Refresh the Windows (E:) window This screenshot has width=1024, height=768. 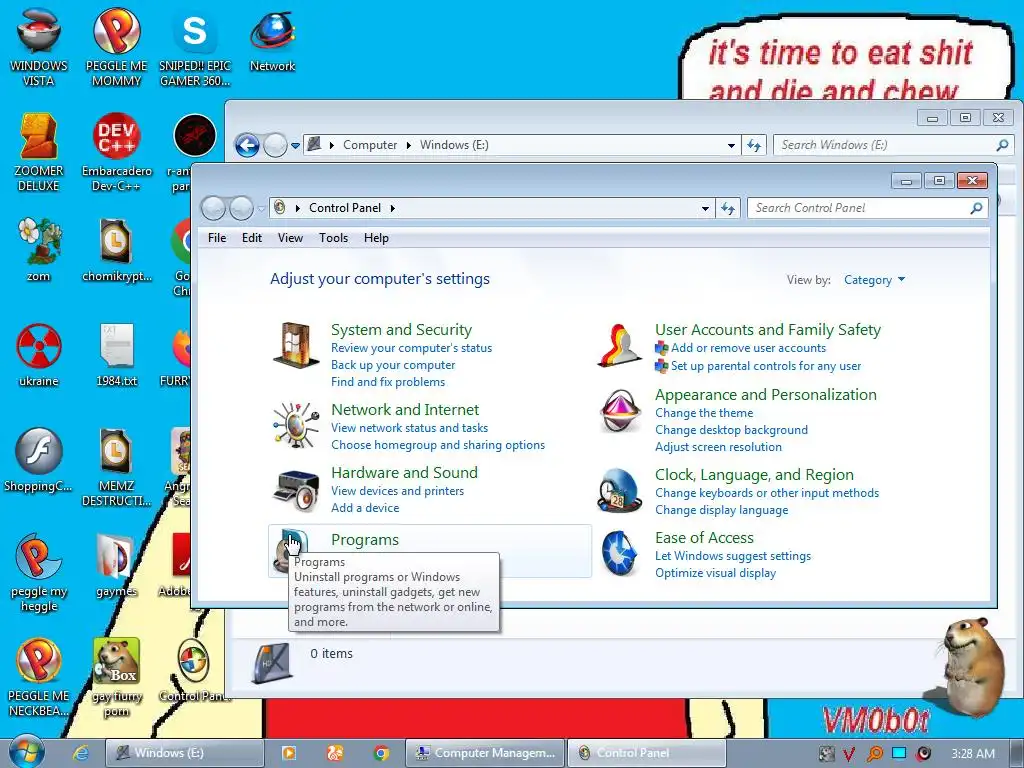click(754, 145)
